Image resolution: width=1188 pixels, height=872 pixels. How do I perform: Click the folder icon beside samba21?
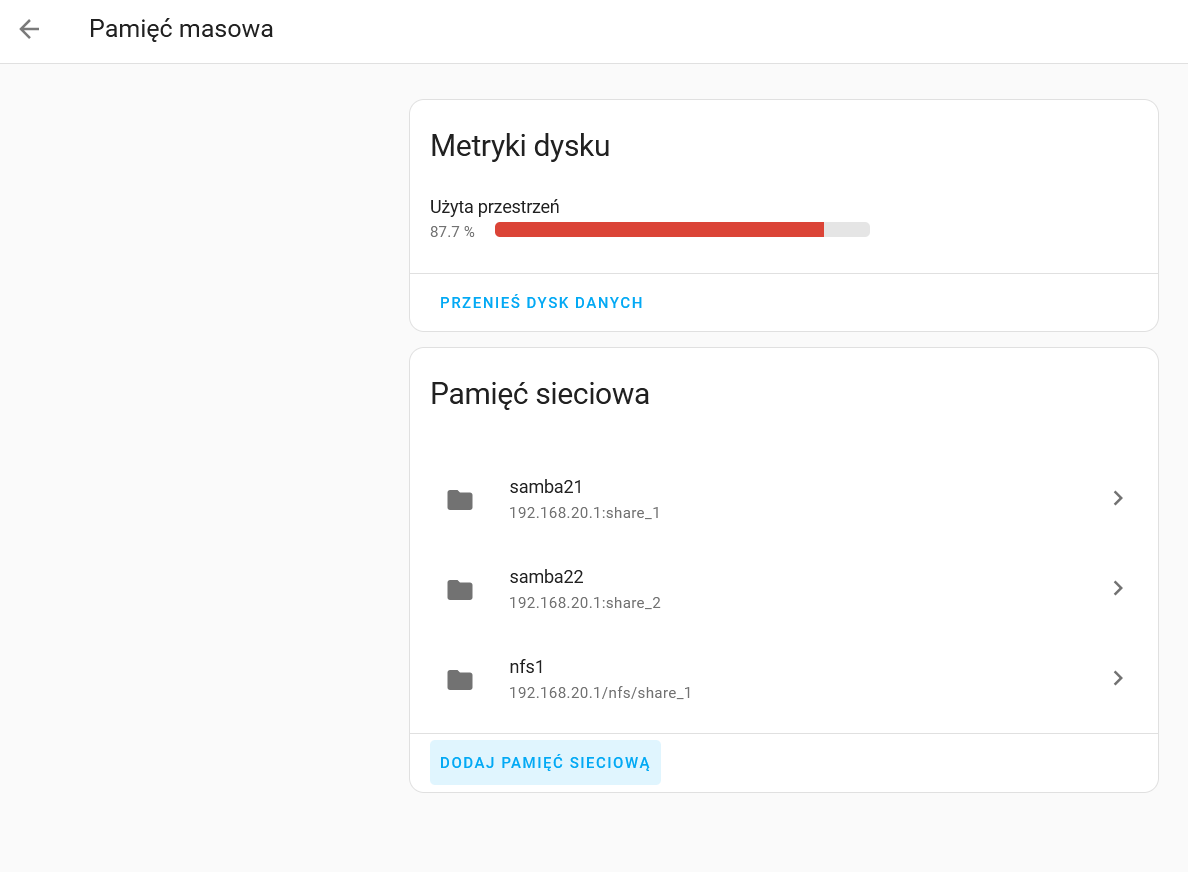coord(460,500)
